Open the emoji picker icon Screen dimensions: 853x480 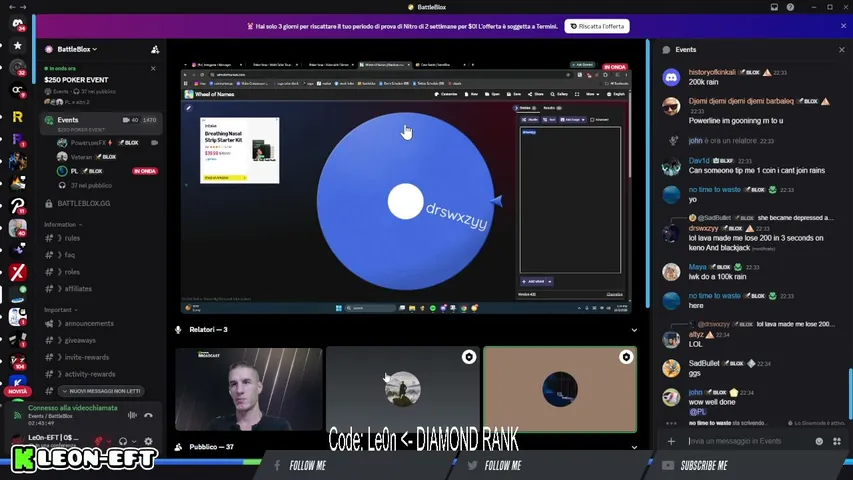coord(819,441)
